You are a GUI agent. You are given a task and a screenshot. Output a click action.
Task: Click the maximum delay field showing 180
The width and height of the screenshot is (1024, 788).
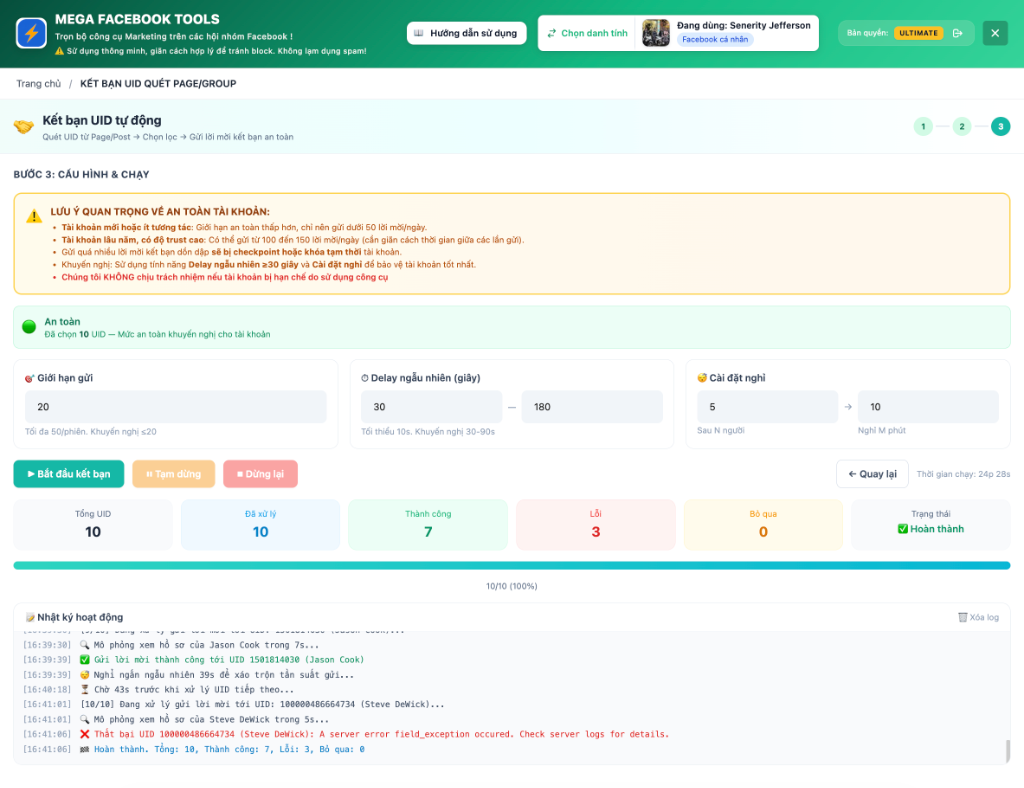pyautogui.click(x=592, y=407)
